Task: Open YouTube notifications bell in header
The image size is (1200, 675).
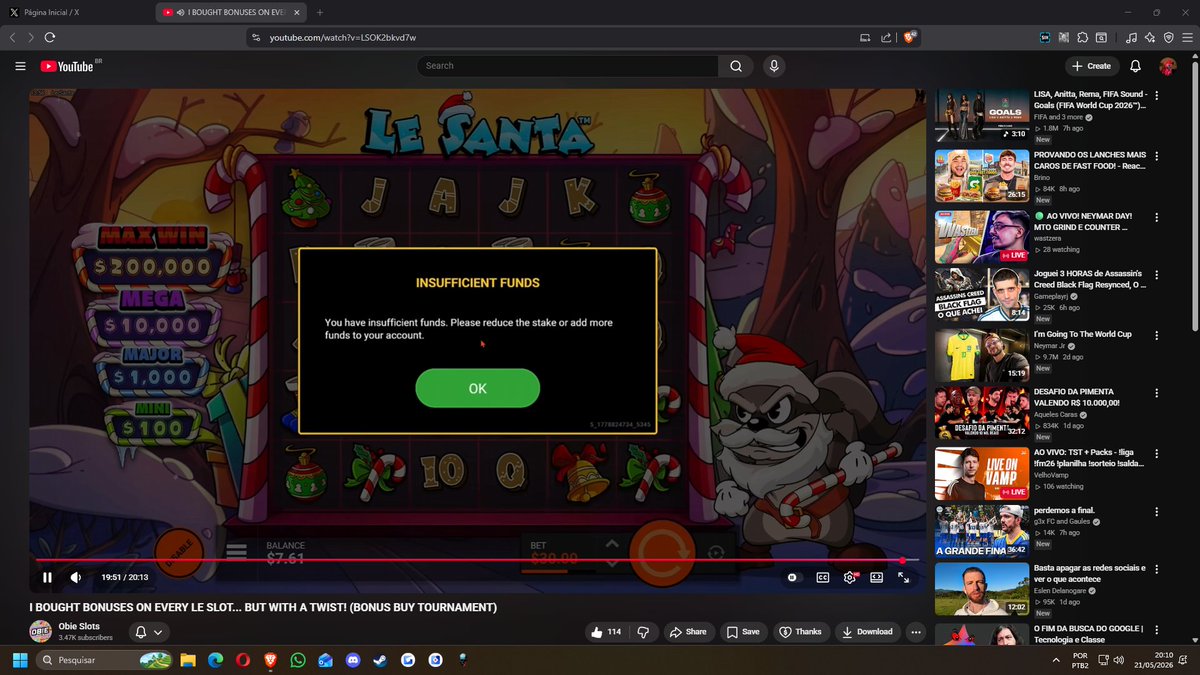Action: (1135, 66)
